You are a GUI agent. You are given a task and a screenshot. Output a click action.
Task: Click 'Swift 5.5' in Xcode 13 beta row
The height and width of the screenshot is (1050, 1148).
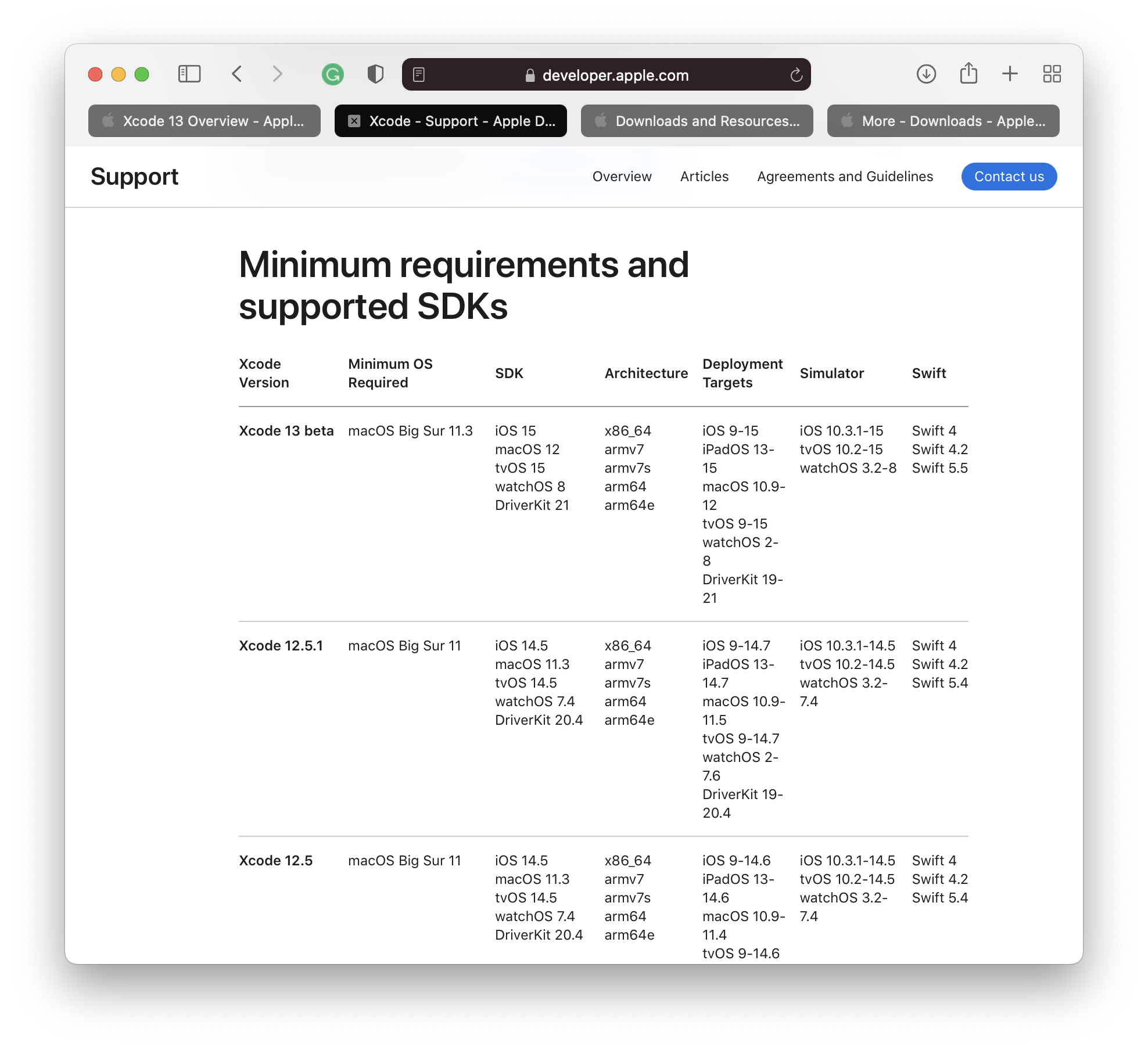tap(940, 468)
